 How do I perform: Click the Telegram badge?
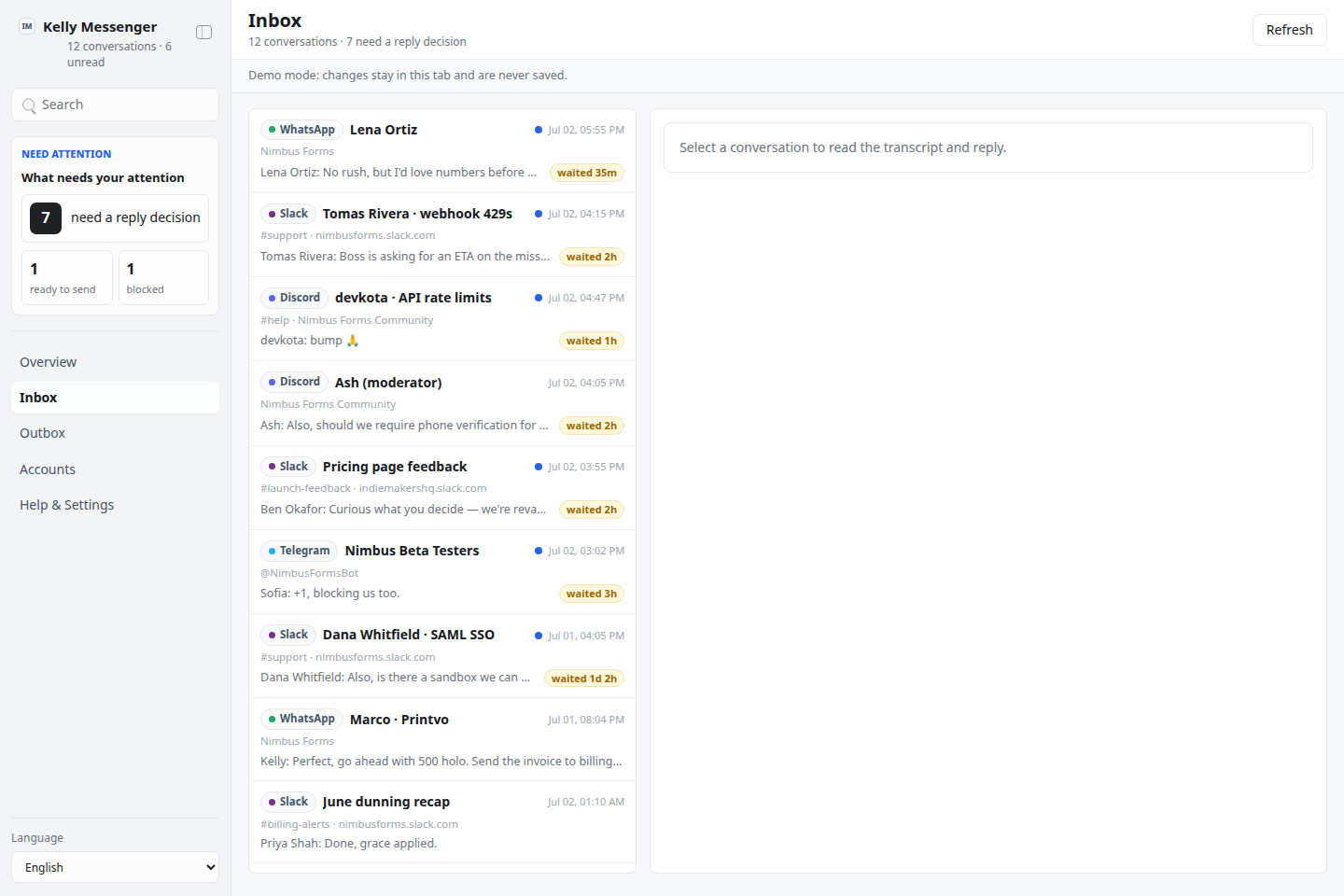point(299,551)
